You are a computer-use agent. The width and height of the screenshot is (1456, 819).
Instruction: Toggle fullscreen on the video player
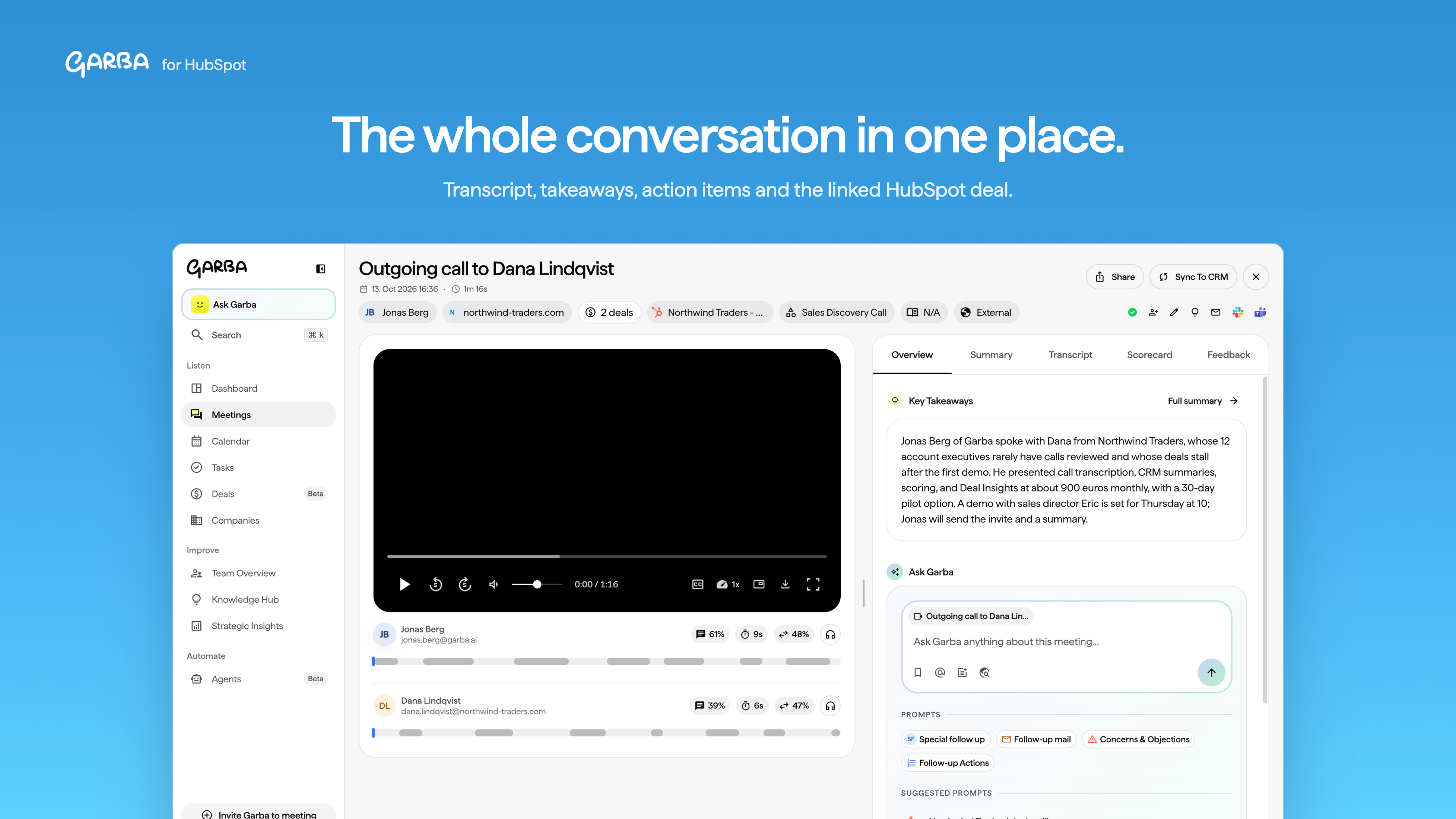tap(813, 584)
